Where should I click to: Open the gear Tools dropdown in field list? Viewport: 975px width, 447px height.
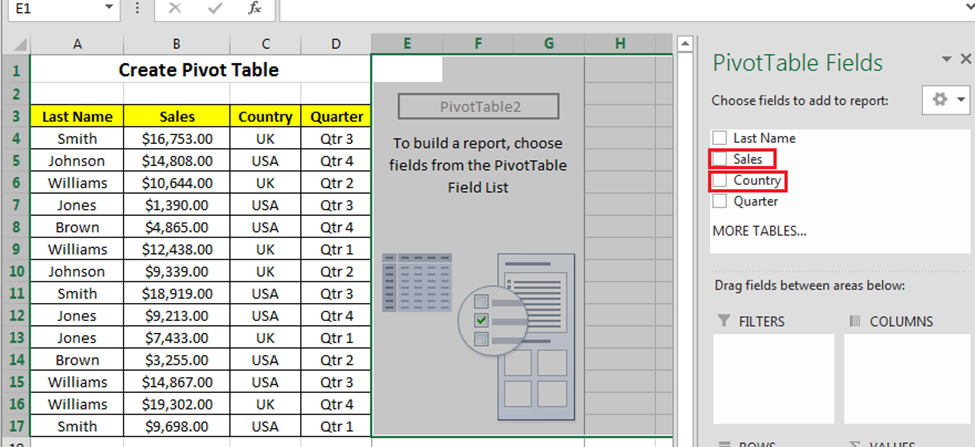(948, 100)
